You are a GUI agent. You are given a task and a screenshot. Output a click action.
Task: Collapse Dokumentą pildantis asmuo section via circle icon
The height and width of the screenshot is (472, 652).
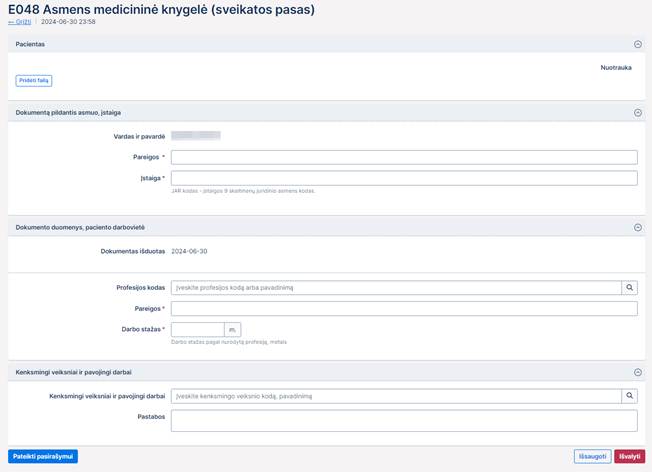click(637, 113)
